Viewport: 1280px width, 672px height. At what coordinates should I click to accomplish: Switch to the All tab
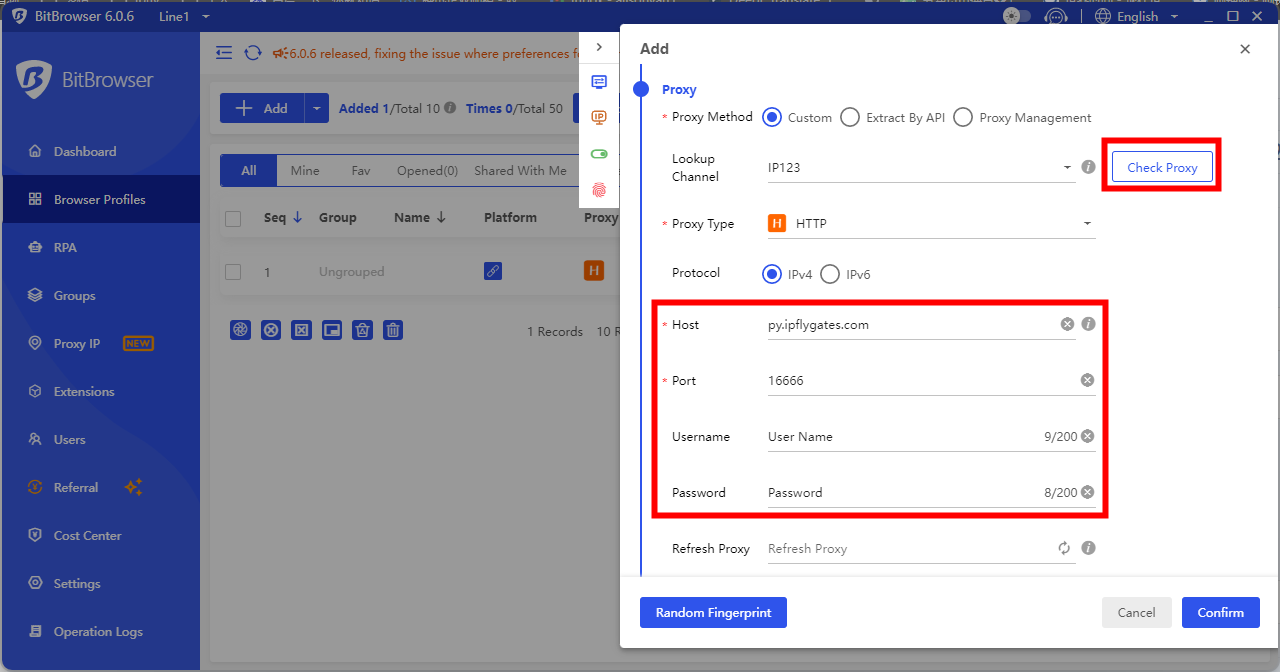pyautogui.click(x=249, y=171)
